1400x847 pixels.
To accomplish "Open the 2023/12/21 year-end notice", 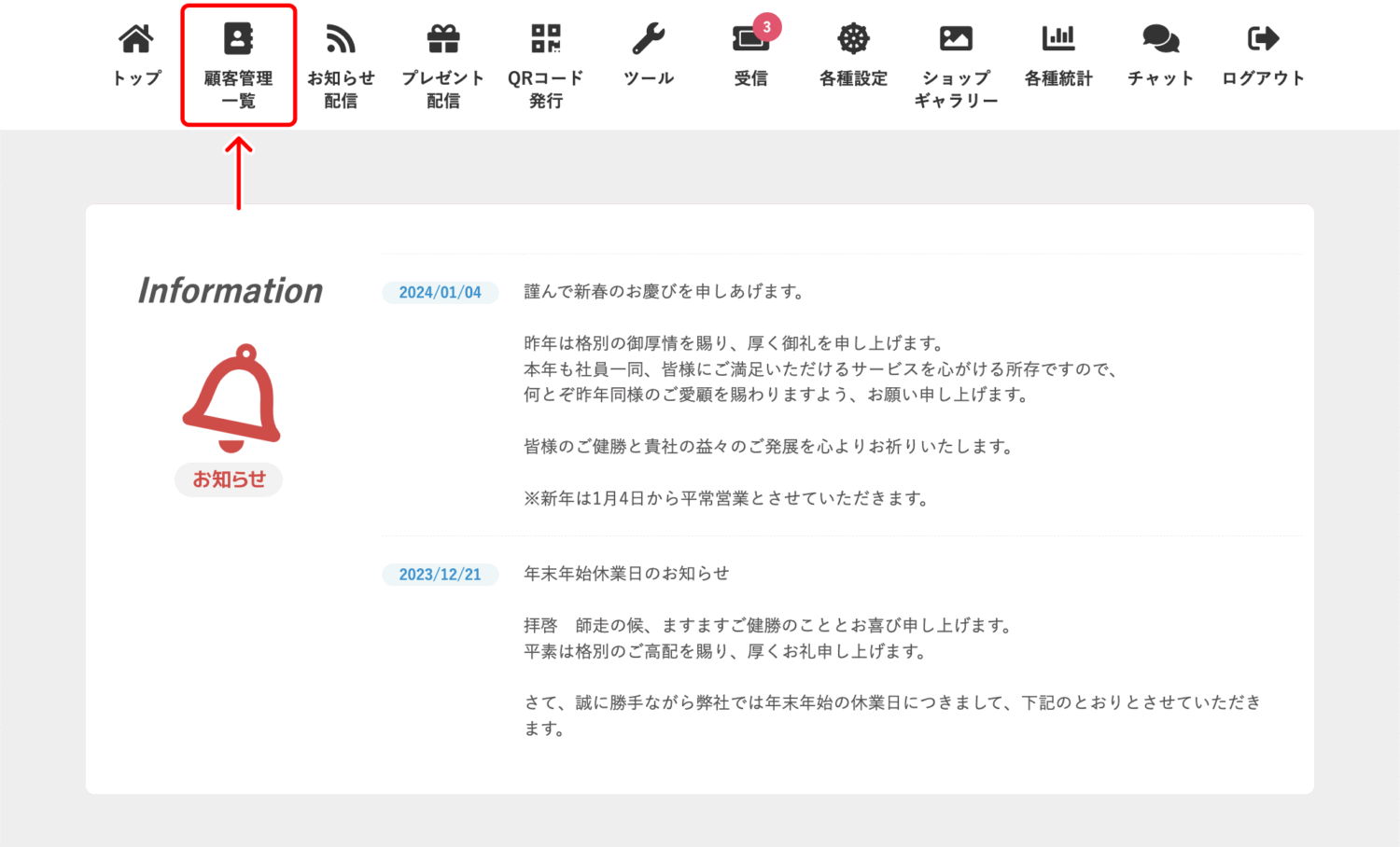I will pos(440,574).
